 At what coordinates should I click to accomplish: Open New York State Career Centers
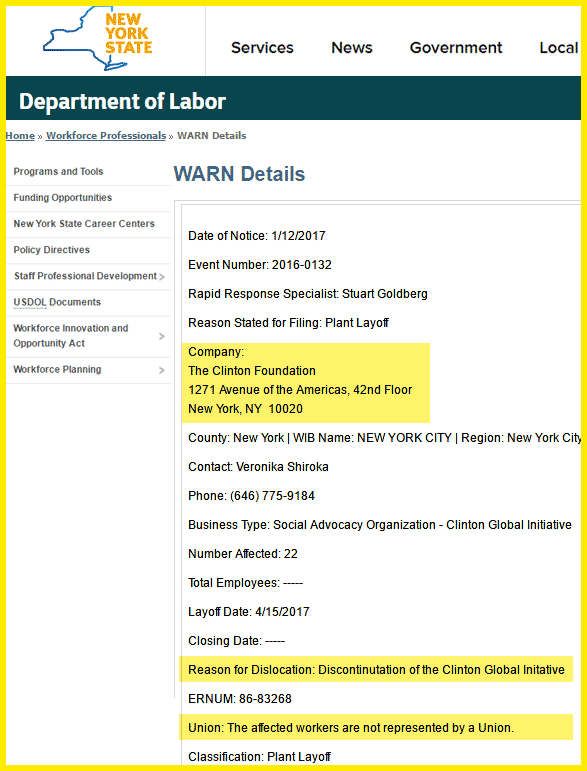pos(84,224)
